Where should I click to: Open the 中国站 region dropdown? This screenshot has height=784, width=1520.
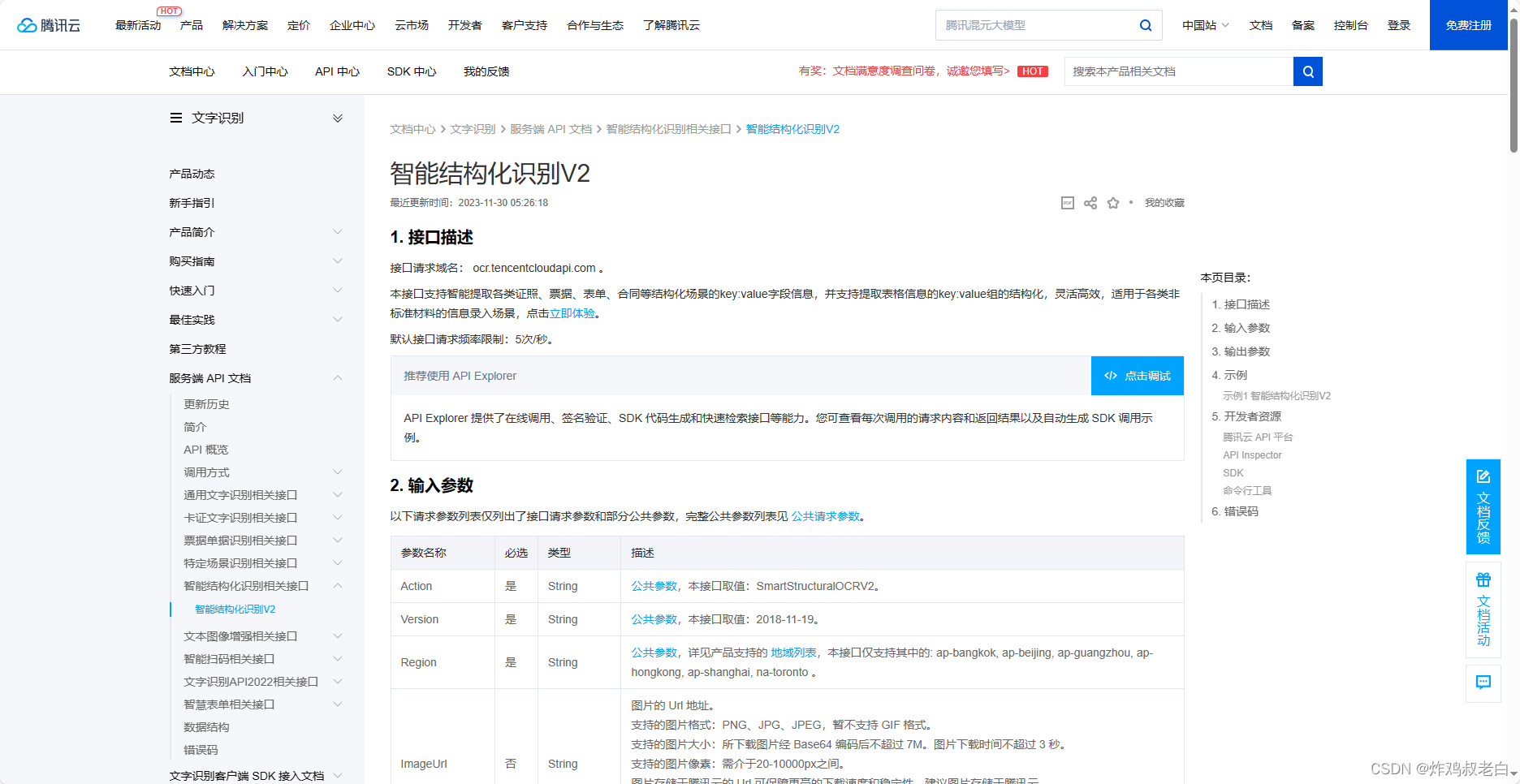(1206, 25)
